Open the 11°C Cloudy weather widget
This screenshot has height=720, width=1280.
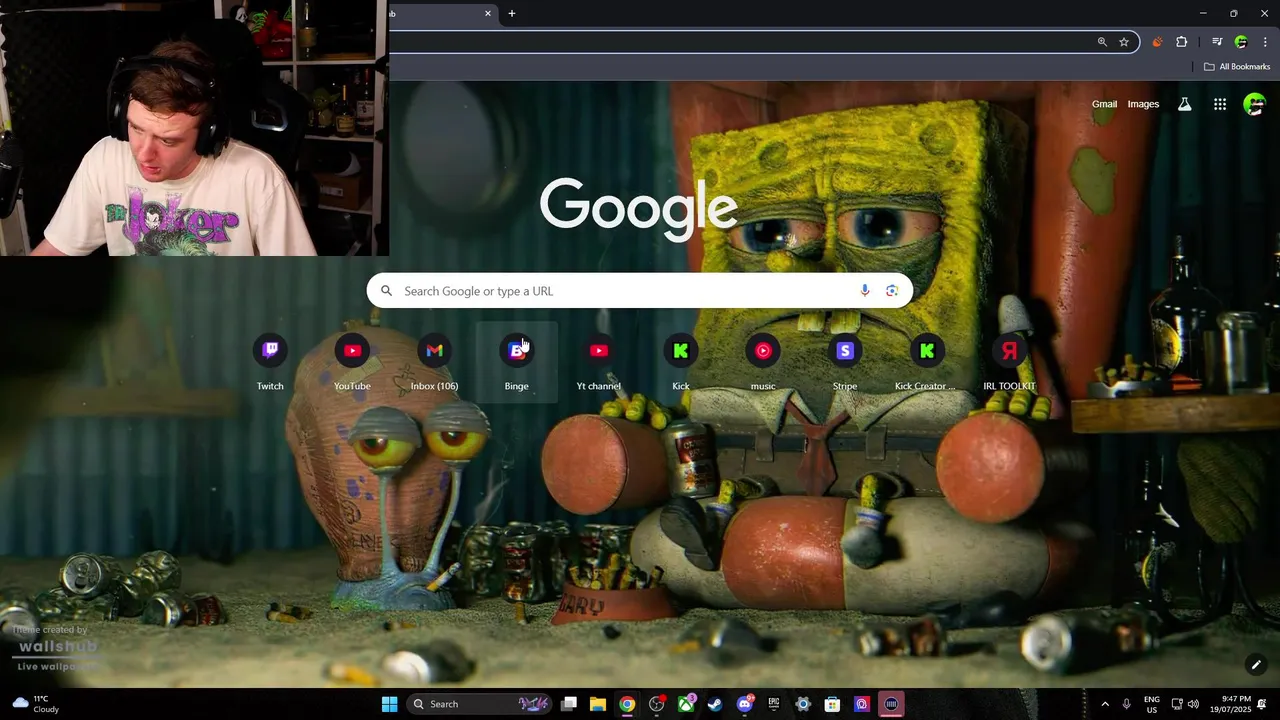(x=37, y=704)
